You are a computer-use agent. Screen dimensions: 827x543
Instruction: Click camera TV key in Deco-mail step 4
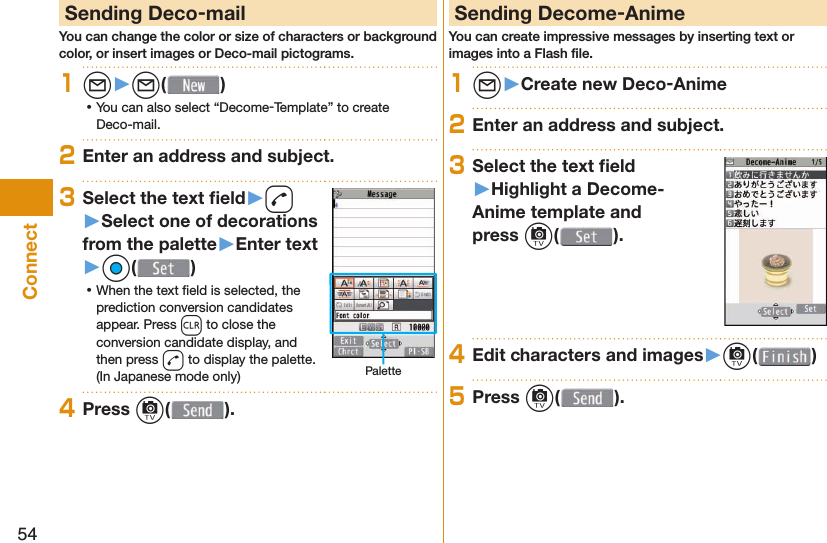150,411
